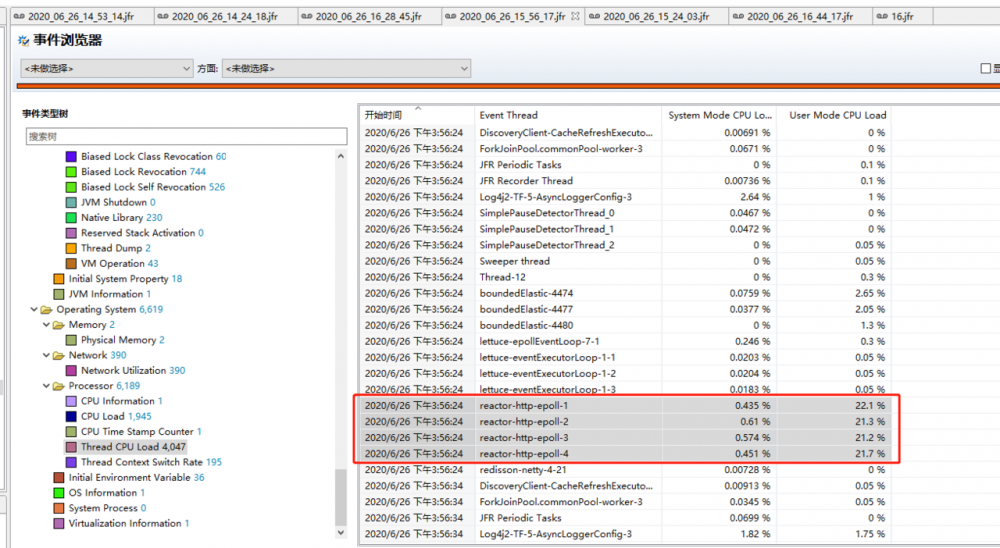Select the Sweeper thread row
The height and width of the screenshot is (548, 1000).
click(x=625, y=261)
